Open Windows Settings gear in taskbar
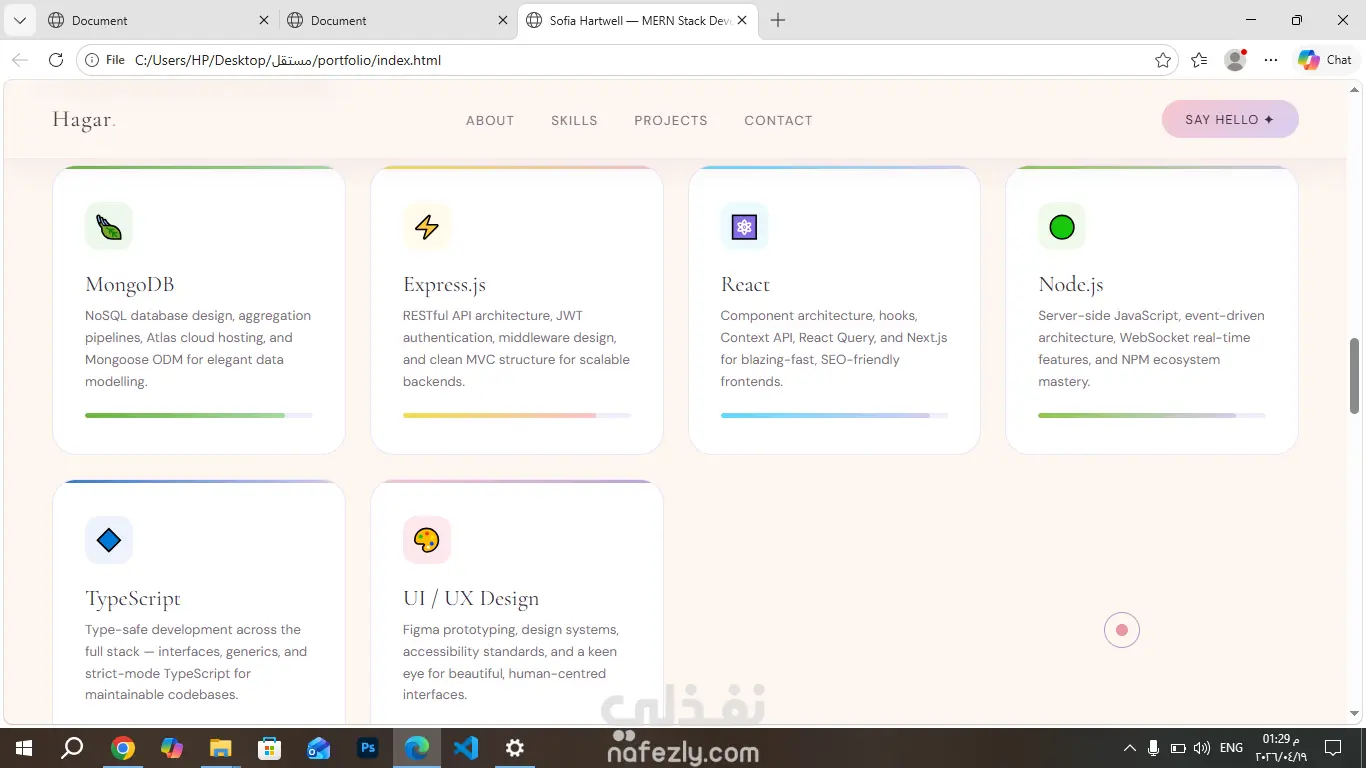The width and height of the screenshot is (1366, 768). 514,748
